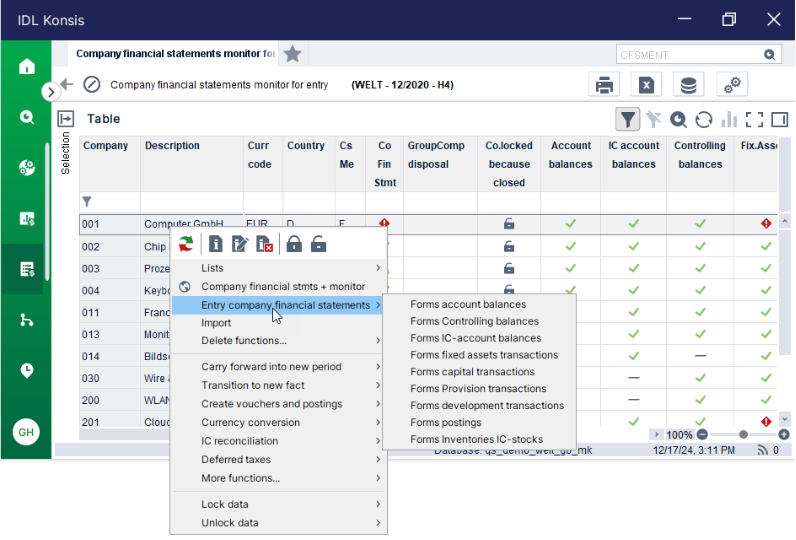Toggle fullscreen with the bracket corners icon
Viewport: 796px width, 540px height.
754,120
